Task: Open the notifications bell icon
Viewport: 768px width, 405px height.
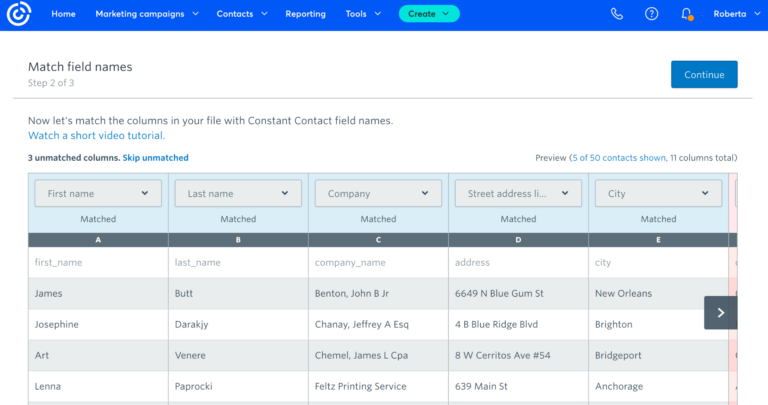Action: tap(686, 14)
